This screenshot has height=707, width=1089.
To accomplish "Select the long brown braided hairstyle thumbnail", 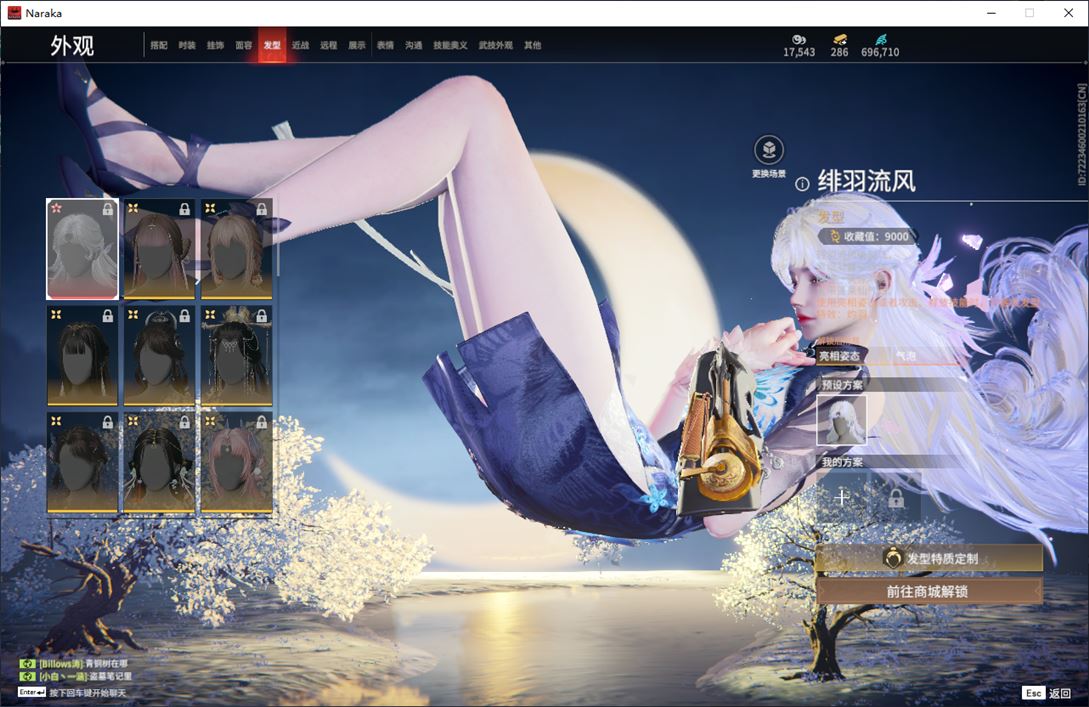I will (159, 249).
